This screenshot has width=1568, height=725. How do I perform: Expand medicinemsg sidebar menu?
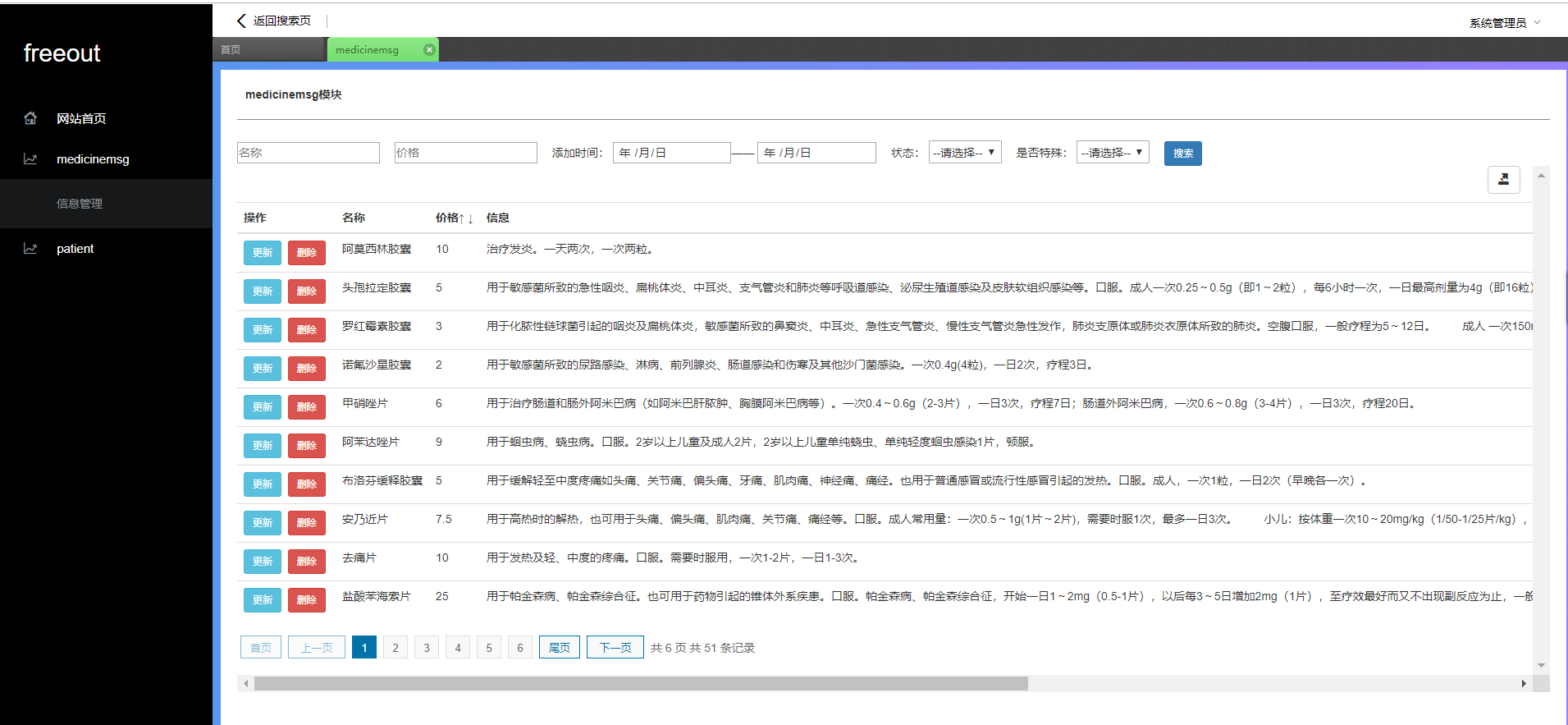93,159
